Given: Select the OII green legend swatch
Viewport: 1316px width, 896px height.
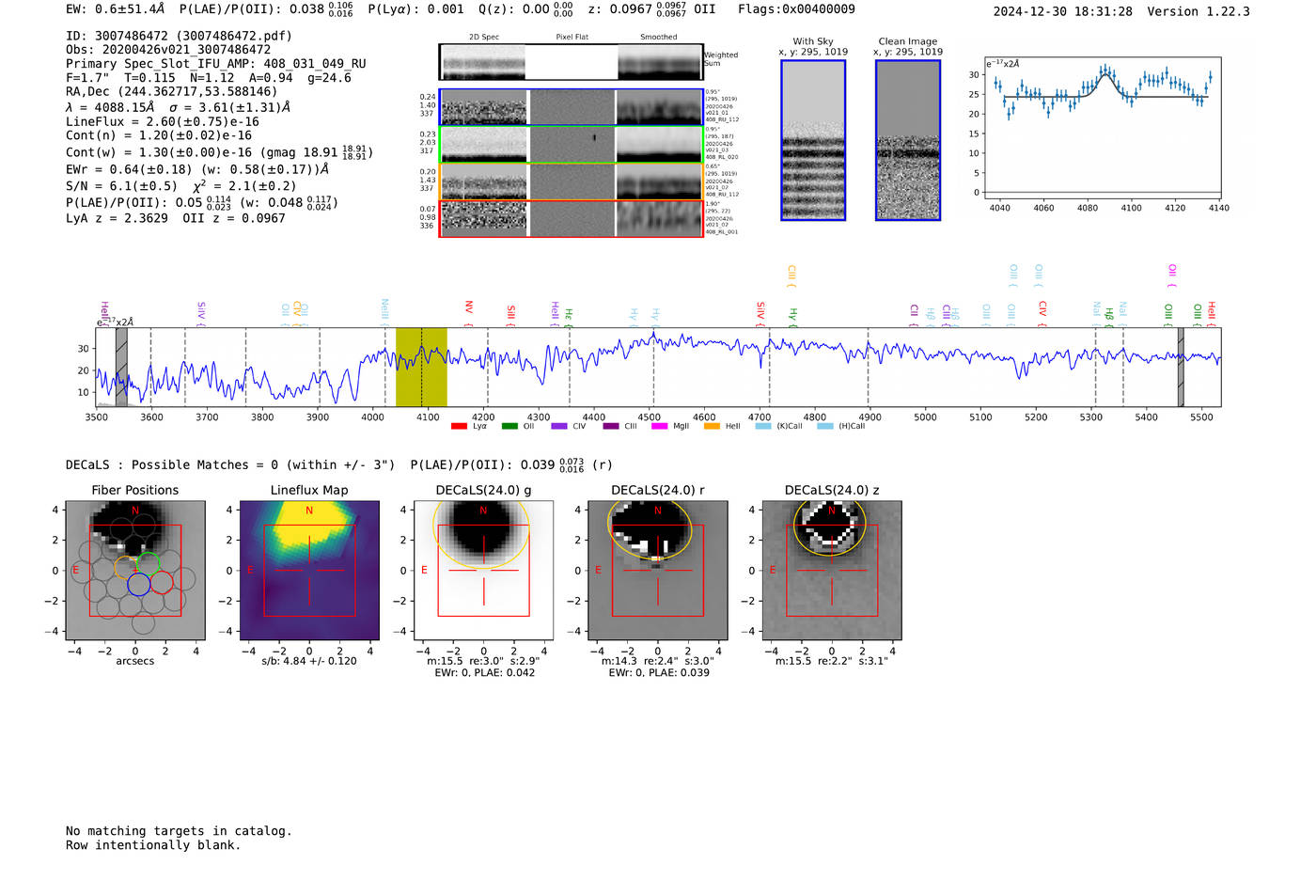Looking at the screenshot, I should coord(509,426).
